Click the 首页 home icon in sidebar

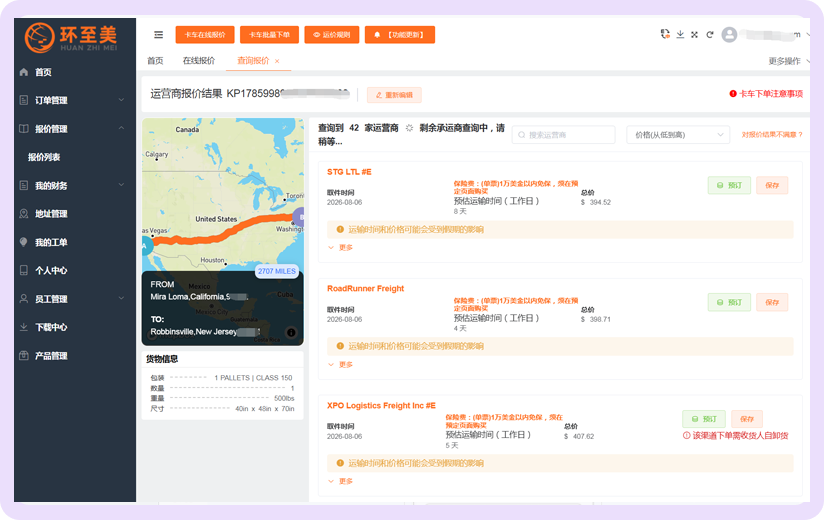click(x=24, y=72)
